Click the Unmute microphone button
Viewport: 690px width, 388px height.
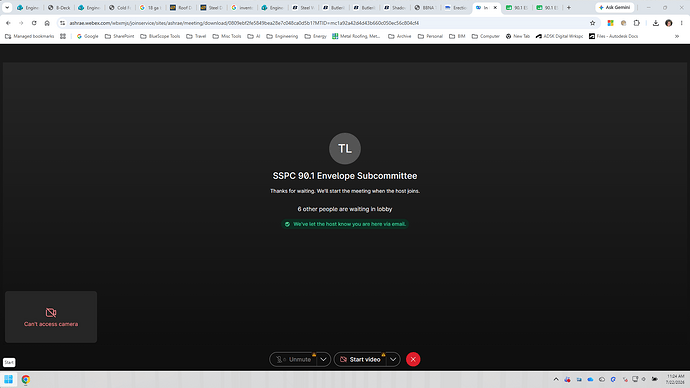click(294, 359)
